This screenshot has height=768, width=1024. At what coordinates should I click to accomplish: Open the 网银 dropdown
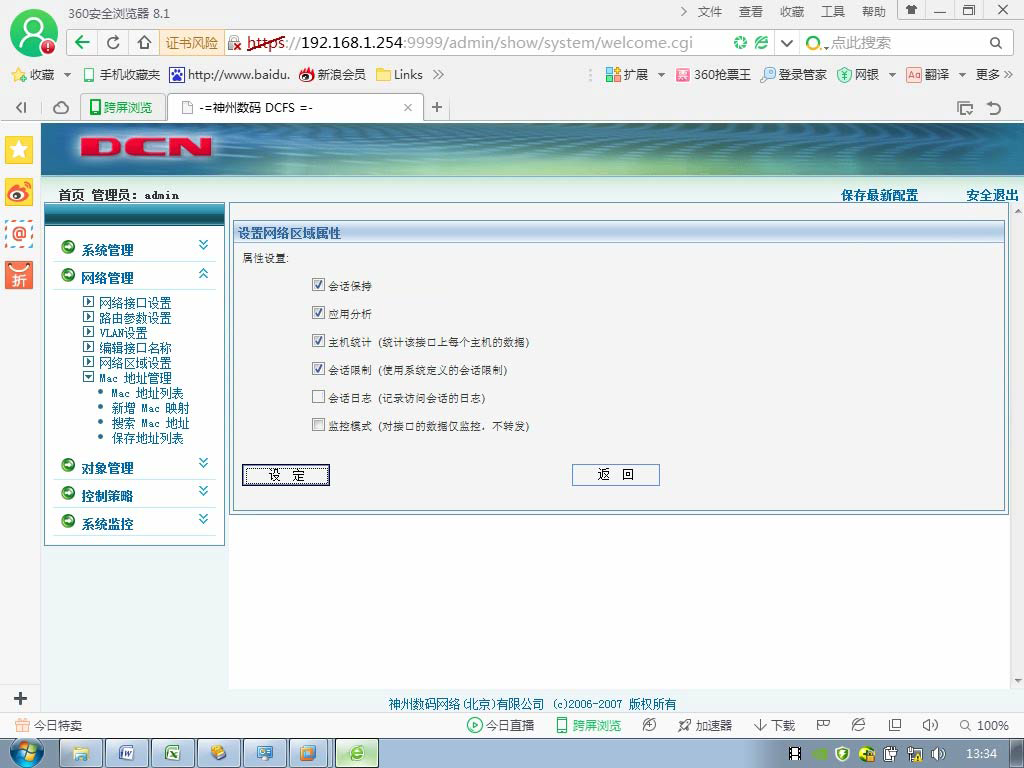click(x=866, y=74)
